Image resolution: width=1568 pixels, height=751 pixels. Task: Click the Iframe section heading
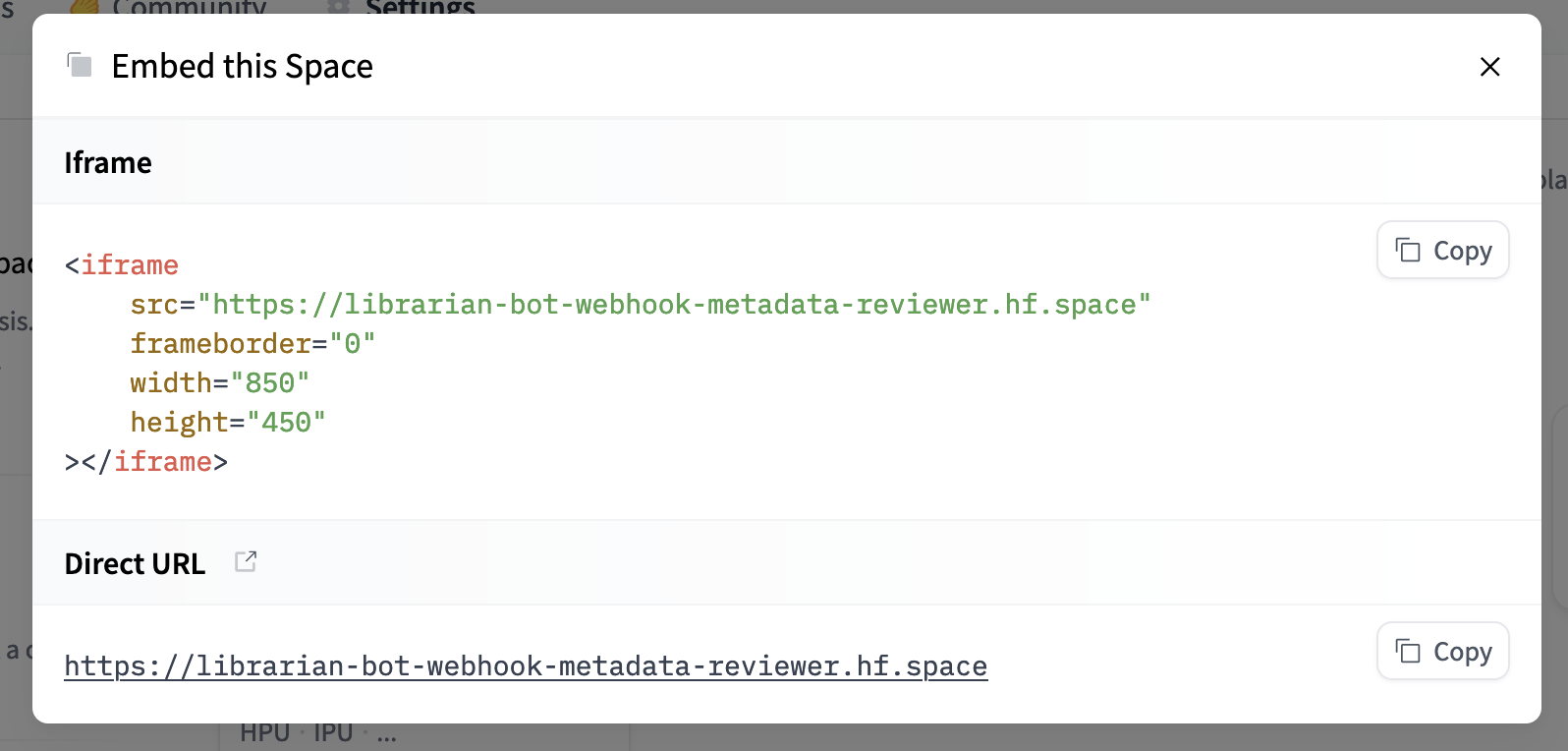[x=108, y=163]
